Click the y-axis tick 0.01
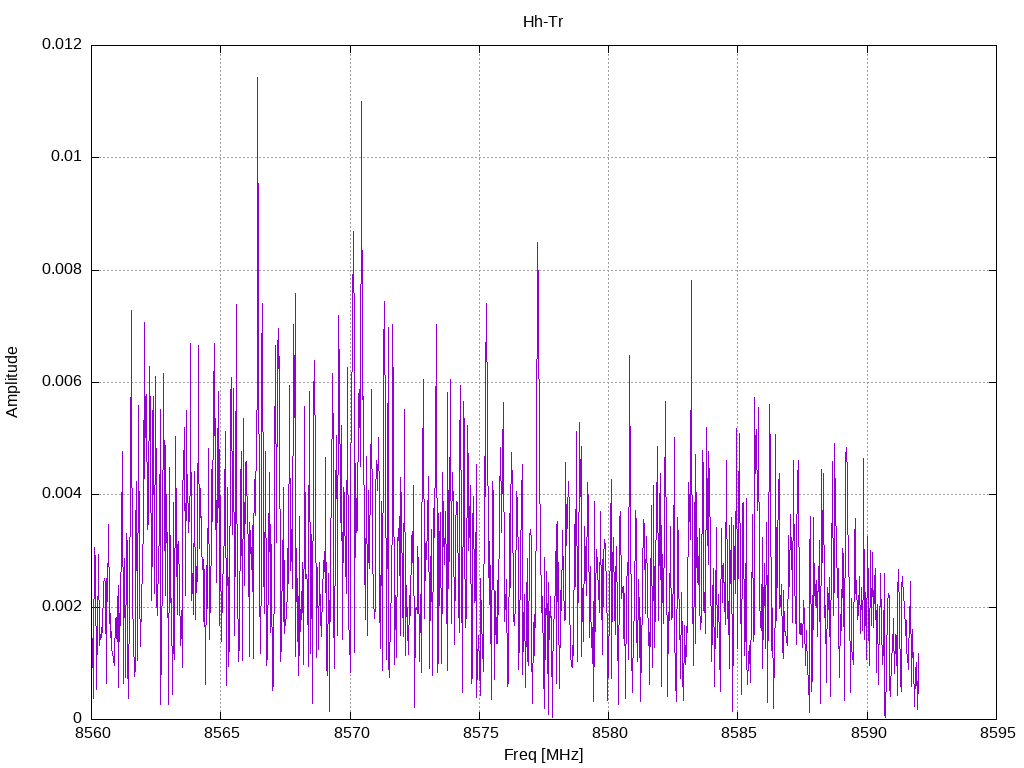 tap(67, 157)
